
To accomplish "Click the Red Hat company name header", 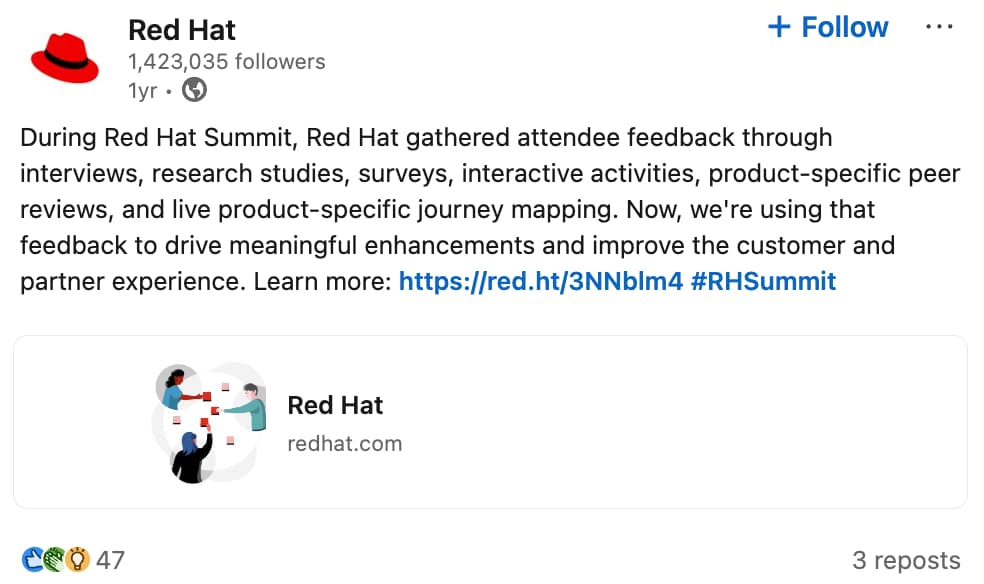I will [181, 30].
